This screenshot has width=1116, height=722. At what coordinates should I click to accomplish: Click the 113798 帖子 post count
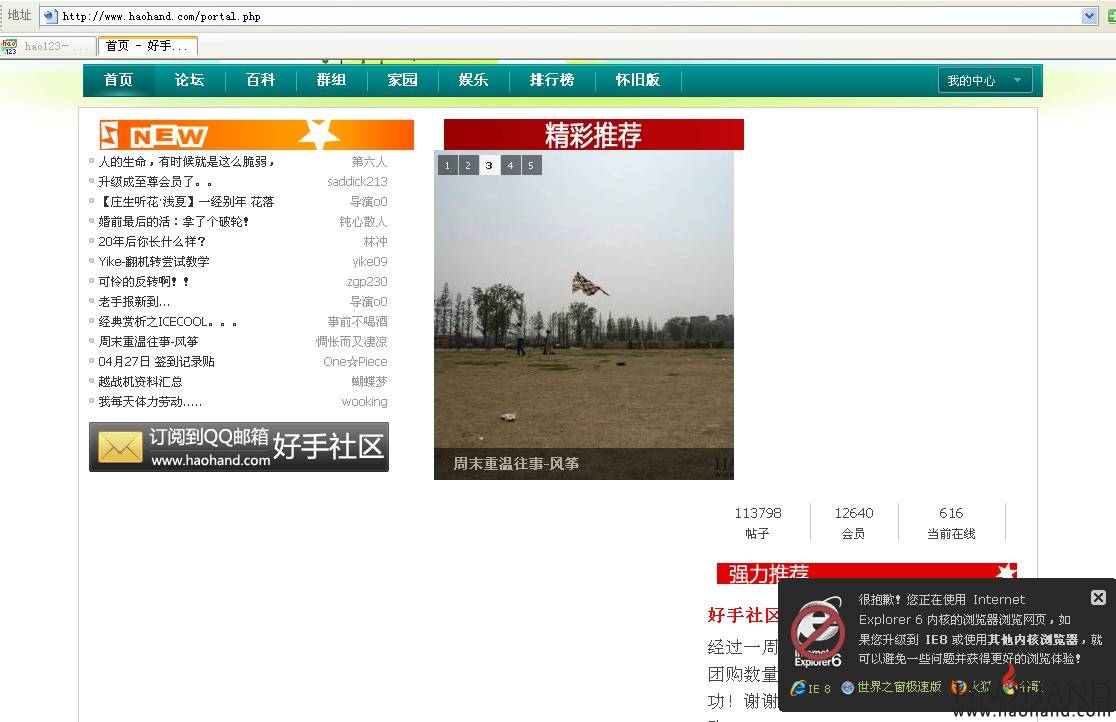[x=758, y=523]
